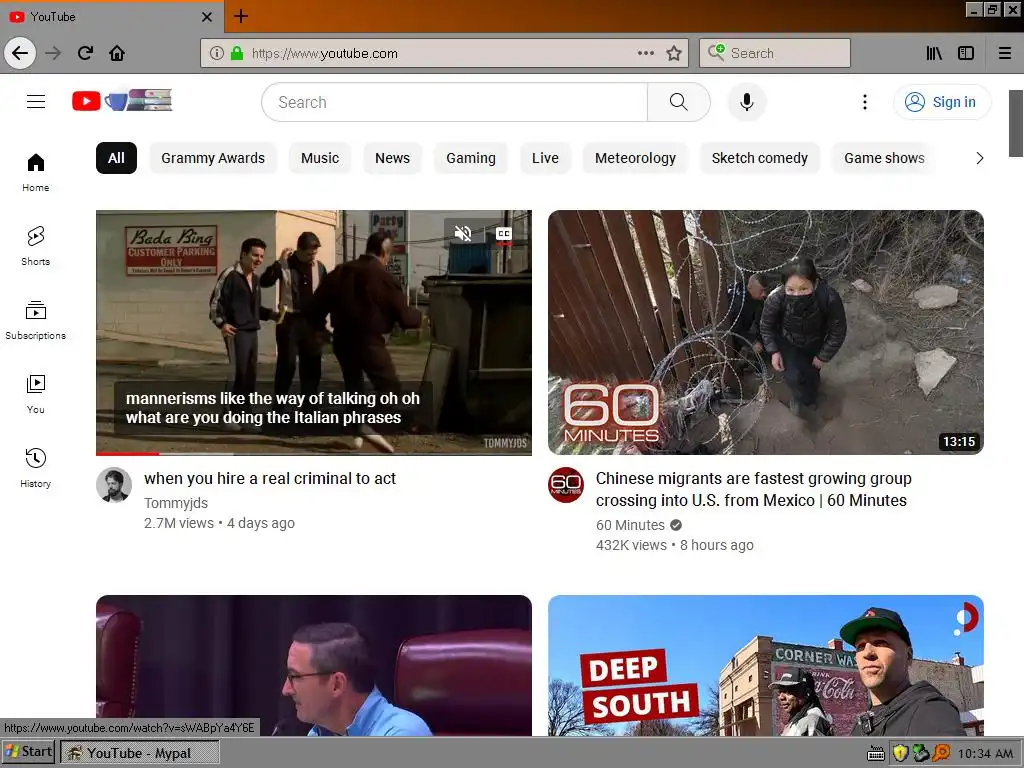Open Shorts in the YouTube sidebar
The height and width of the screenshot is (768, 1024).
[36, 246]
